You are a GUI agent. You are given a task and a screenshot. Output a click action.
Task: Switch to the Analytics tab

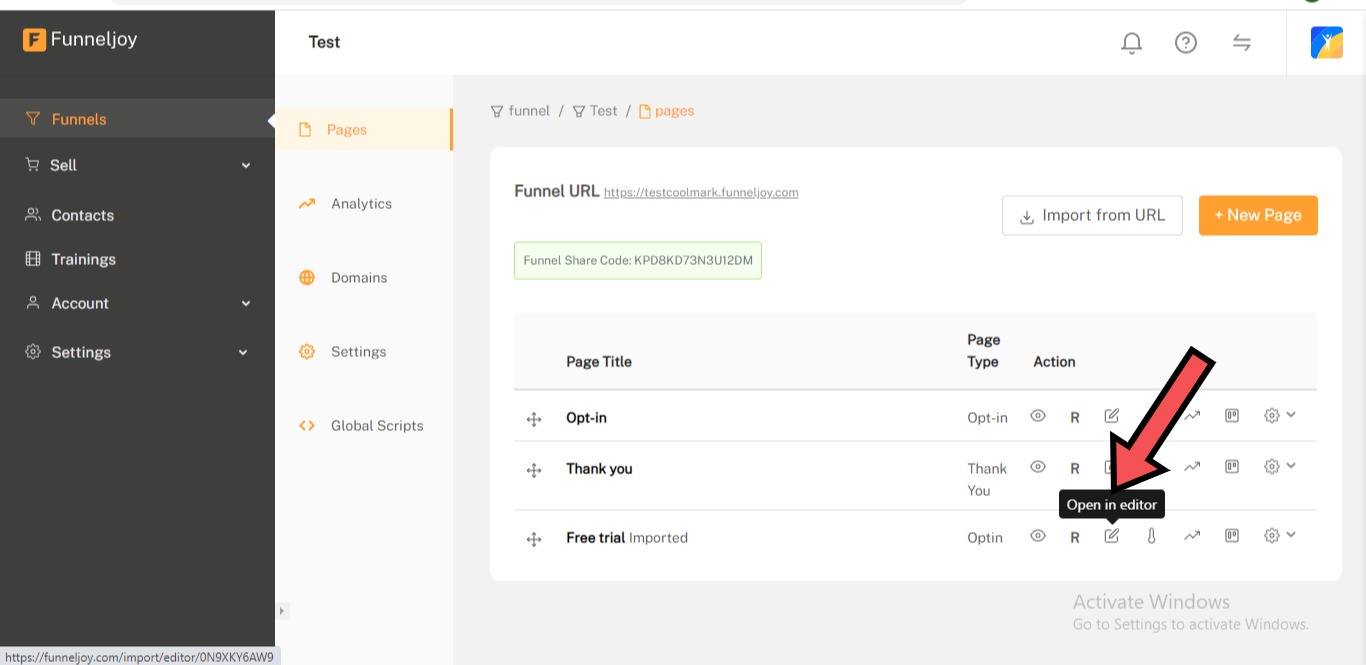pos(361,204)
